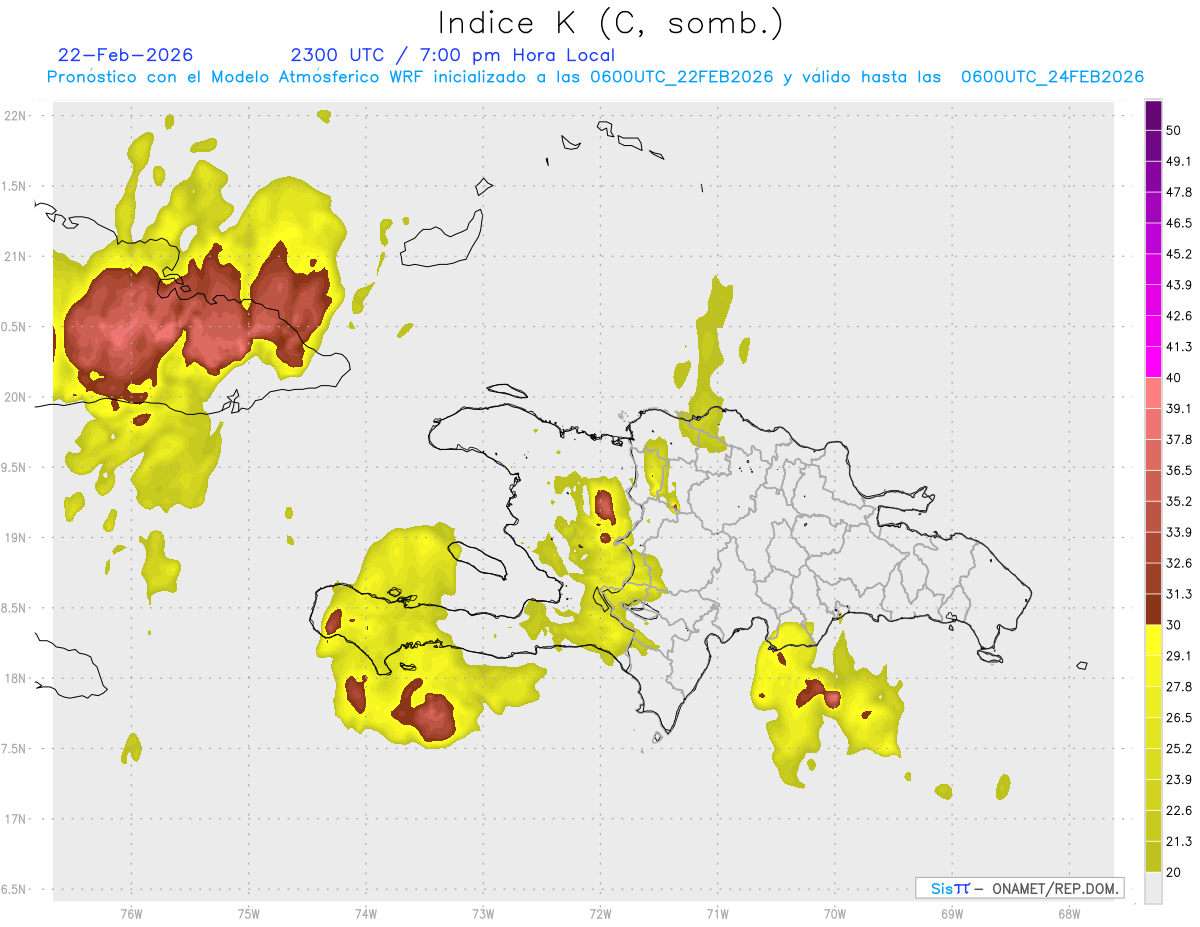The height and width of the screenshot is (927, 1200).
Task: Click the '70W' longitude label
Action: pyautogui.click(x=834, y=913)
